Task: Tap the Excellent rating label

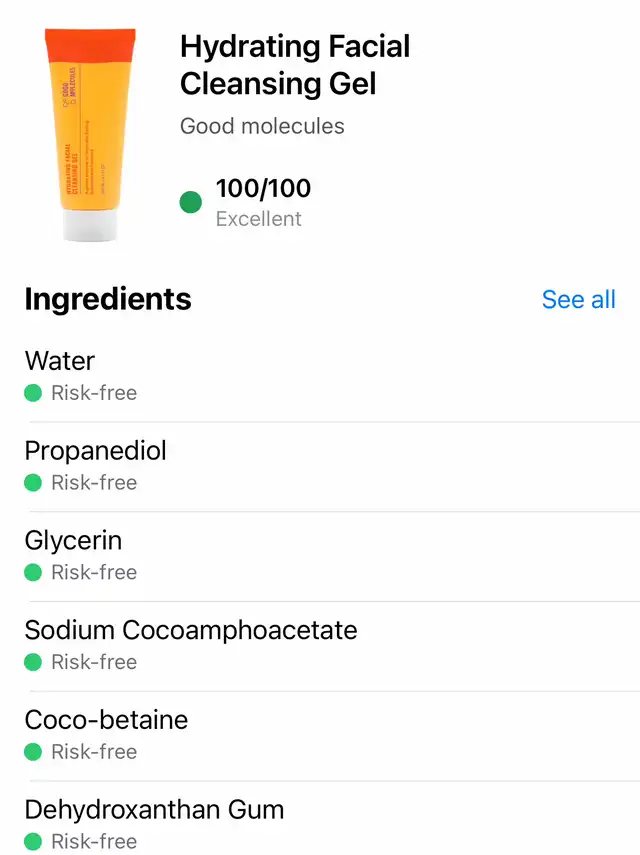Action: click(x=259, y=218)
